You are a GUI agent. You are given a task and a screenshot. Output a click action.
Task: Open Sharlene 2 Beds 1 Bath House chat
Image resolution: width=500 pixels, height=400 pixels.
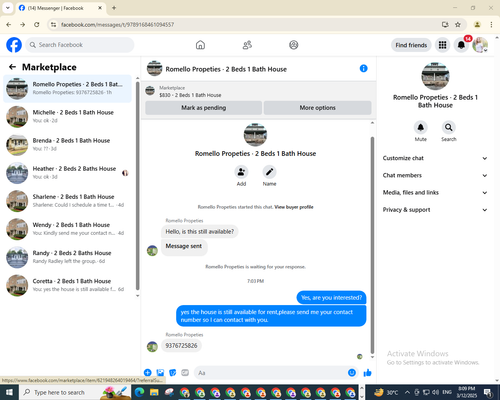tap(67, 201)
